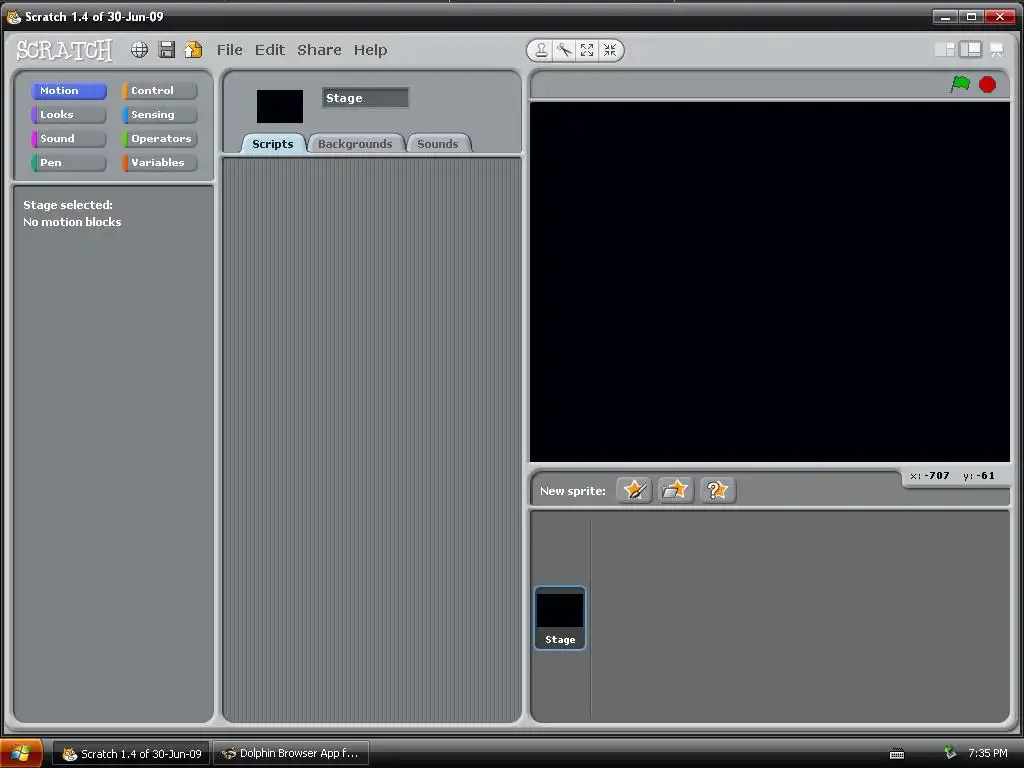Click the green flag to start
Viewport: 1024px width, 768px height.
click(x=960, y=84)
